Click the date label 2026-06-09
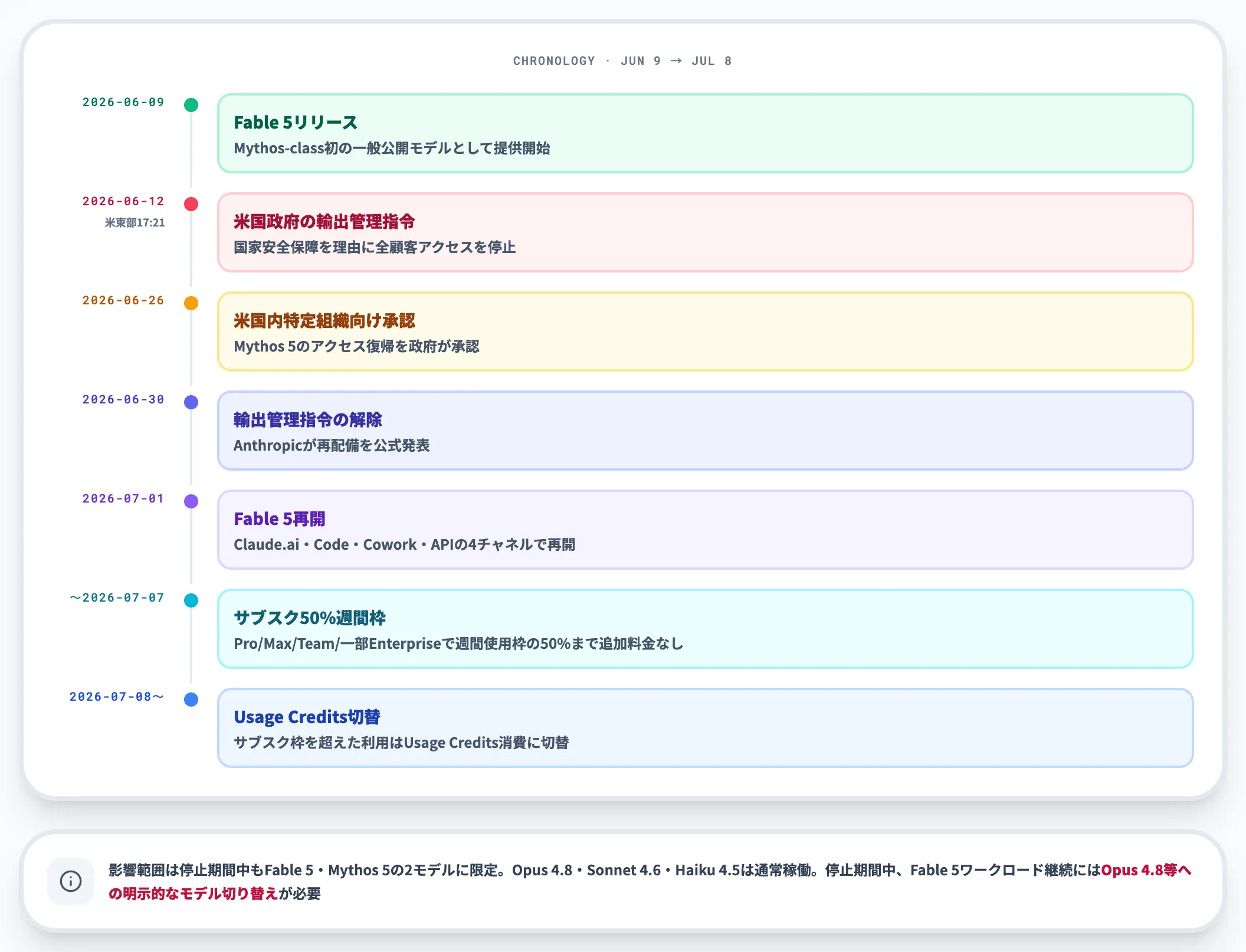This screenshot has height=952, width=1246. point(123,102)
